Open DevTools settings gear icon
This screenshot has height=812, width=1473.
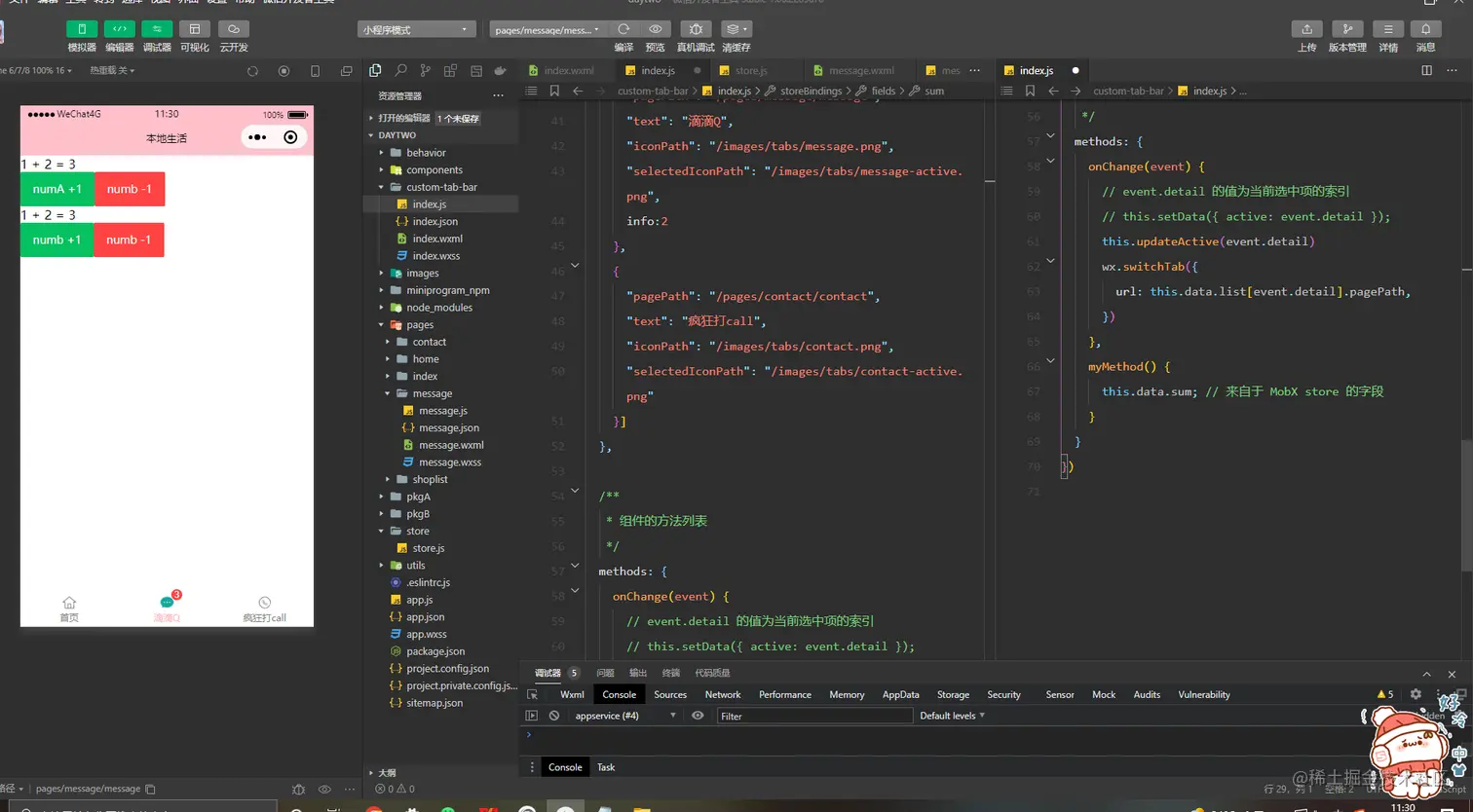[1416, 694]
